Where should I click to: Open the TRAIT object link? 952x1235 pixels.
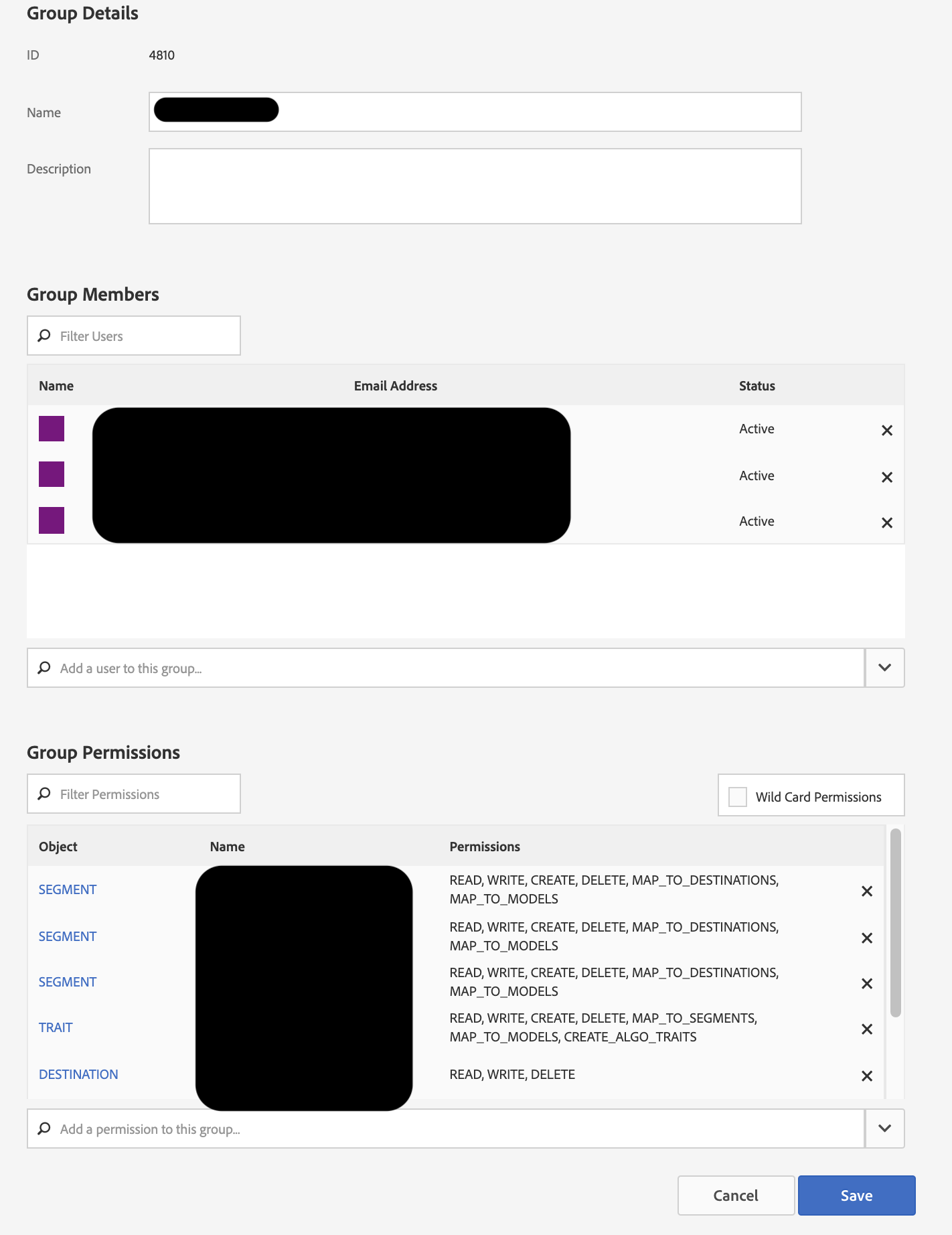point(56,1027)
